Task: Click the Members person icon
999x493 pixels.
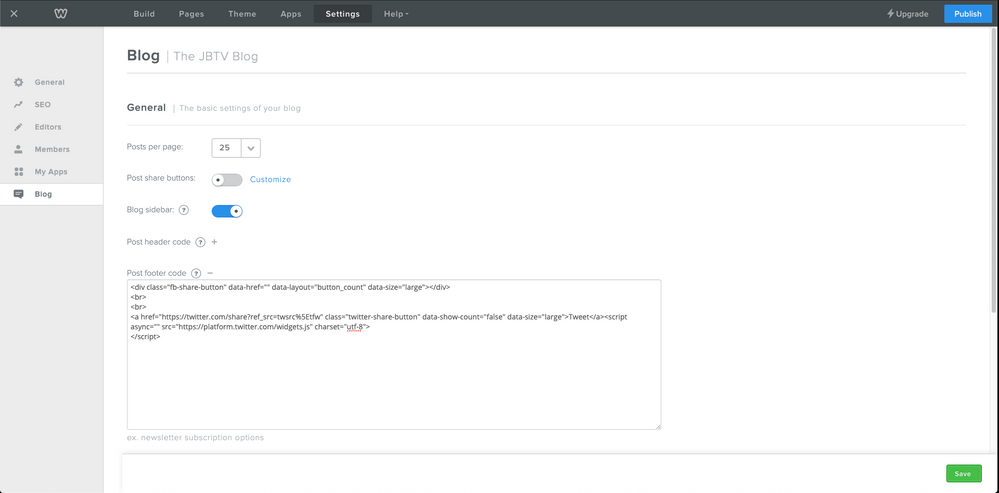Action: click(18, 149)
